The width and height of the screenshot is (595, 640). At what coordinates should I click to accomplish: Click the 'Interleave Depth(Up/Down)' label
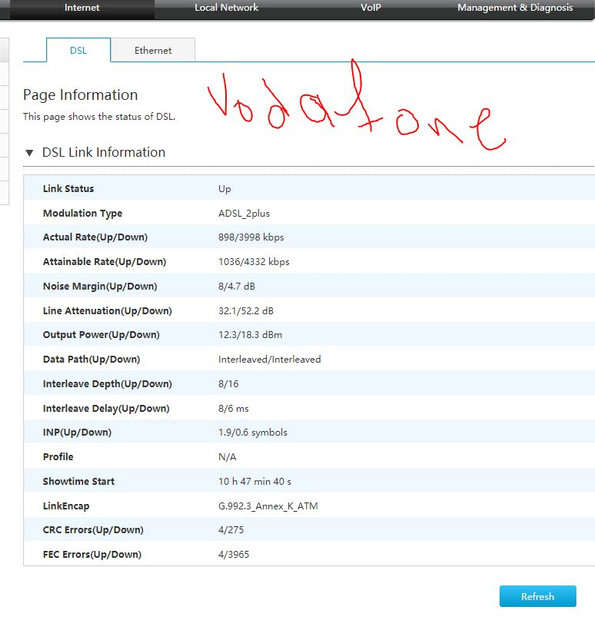click(107, 384)
